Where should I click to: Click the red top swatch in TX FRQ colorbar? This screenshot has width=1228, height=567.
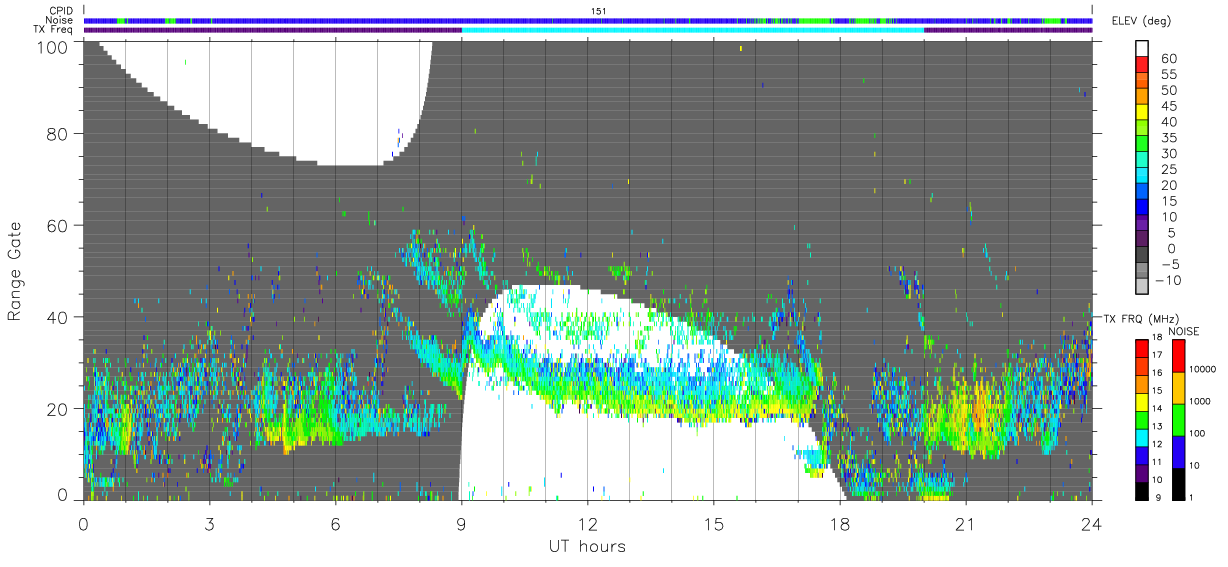(1142, 348)
